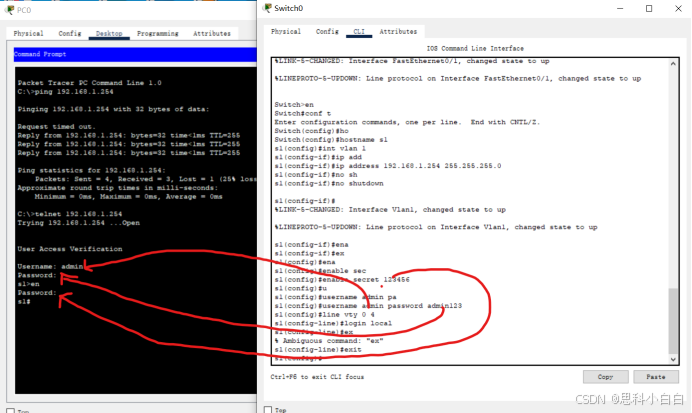Open the Config tab in the PC0 window
This screenshot has width=692, height=413.
coord(70,34)
